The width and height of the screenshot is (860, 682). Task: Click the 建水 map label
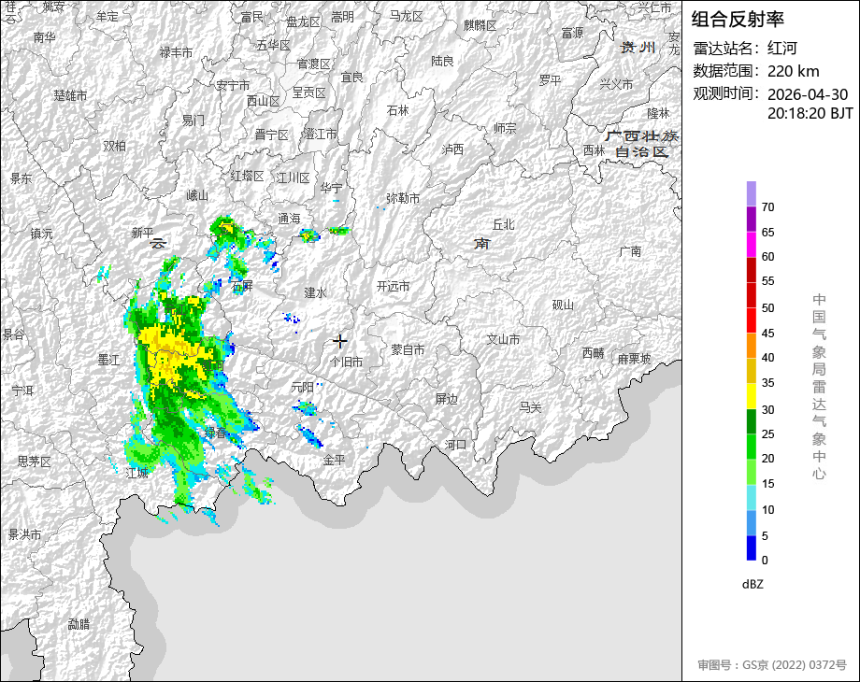pos(315,293)
